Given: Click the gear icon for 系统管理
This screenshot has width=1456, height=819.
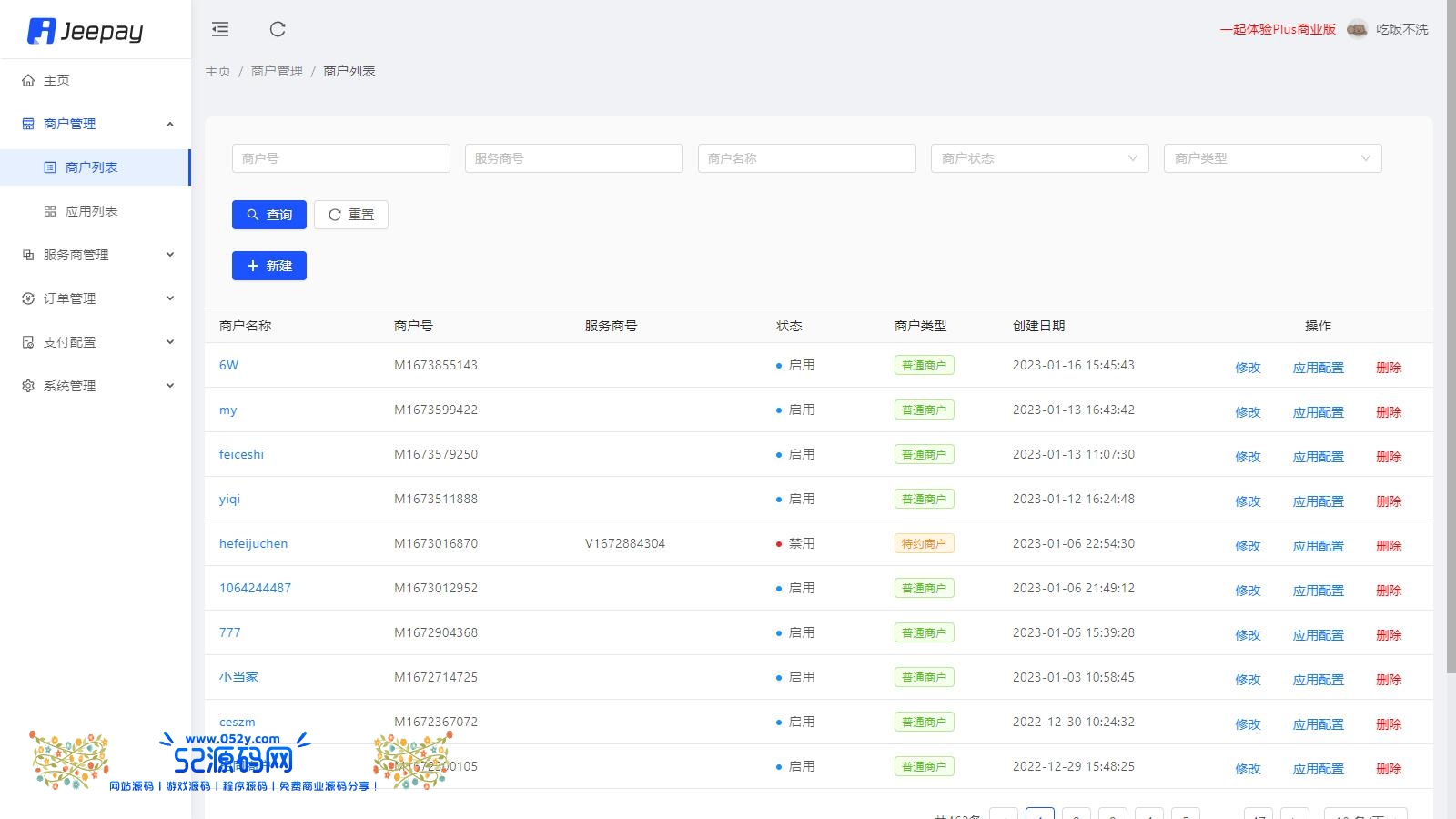Looking at the screenshot, I should click(28, 386).
